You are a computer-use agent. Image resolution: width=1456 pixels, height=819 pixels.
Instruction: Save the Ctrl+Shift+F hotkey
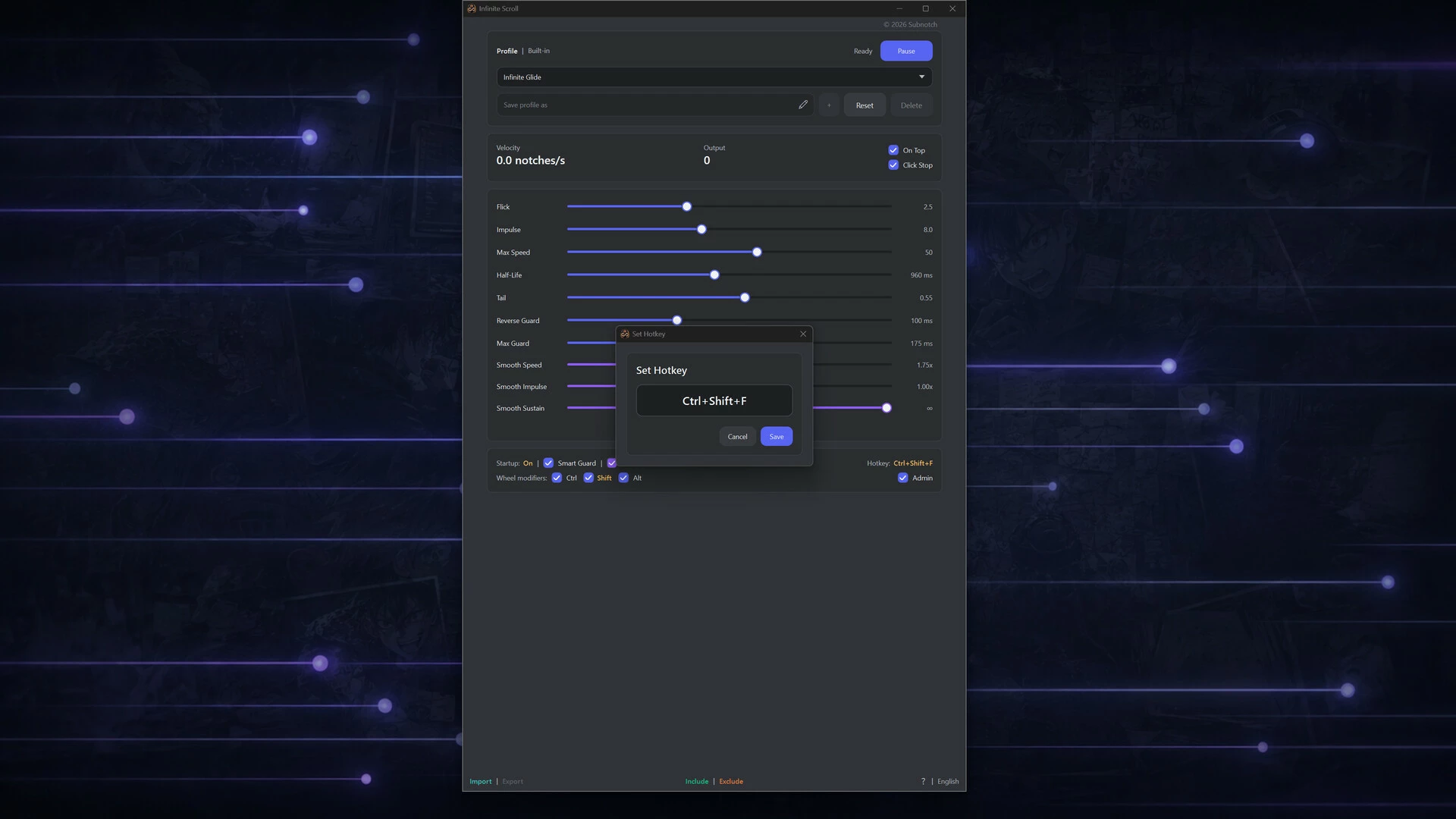777,436
